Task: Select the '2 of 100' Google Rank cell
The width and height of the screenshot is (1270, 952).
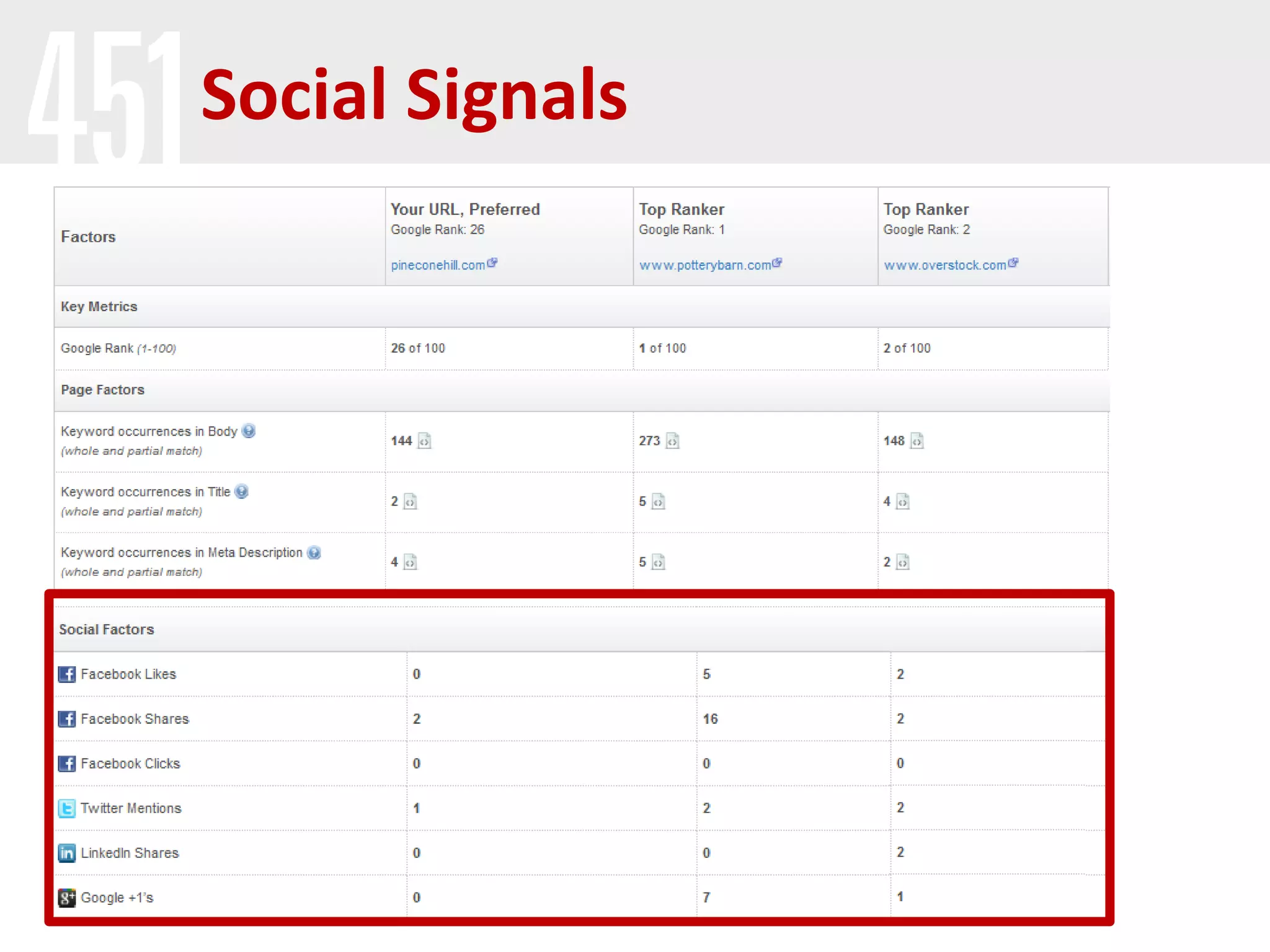Action: [x=993, y=348]
